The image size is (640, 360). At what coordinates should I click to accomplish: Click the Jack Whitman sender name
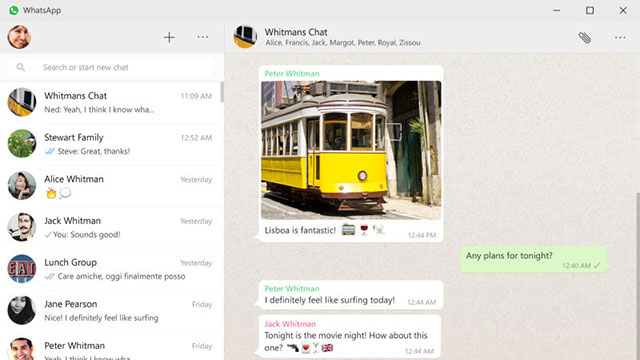click(290, 324)
